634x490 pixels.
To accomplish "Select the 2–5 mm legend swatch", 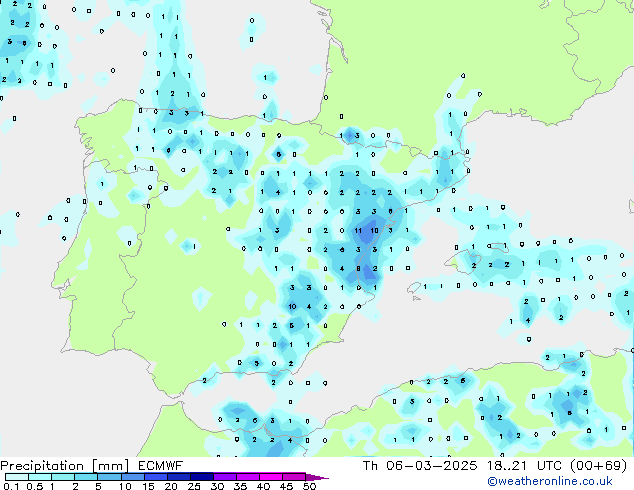I will [x=86, y=477].
